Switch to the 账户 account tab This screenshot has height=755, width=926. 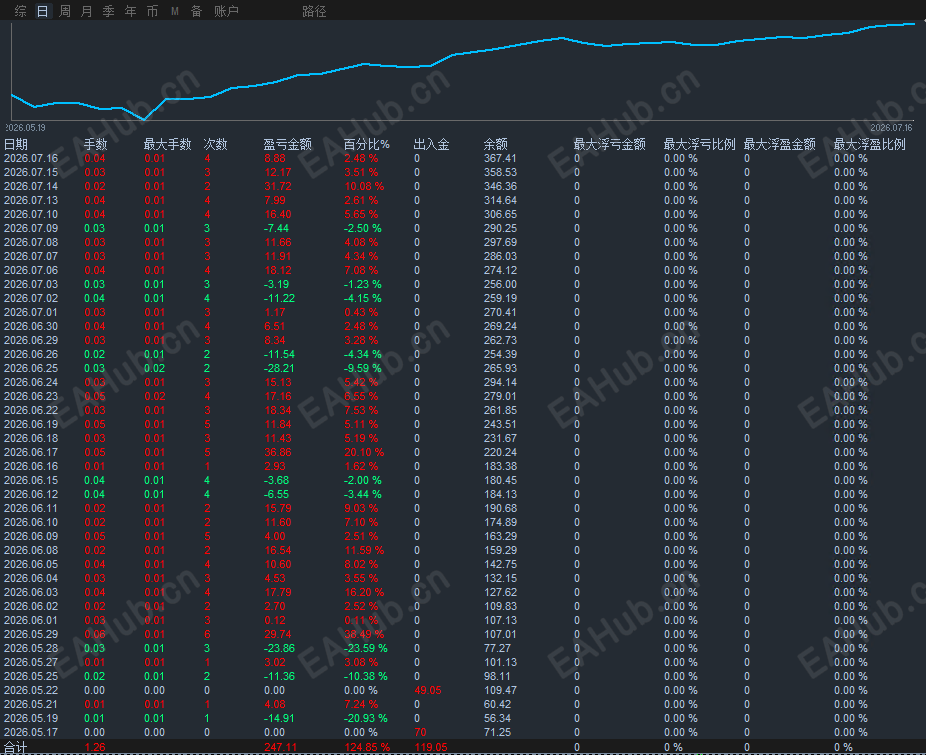coord(226,11)
